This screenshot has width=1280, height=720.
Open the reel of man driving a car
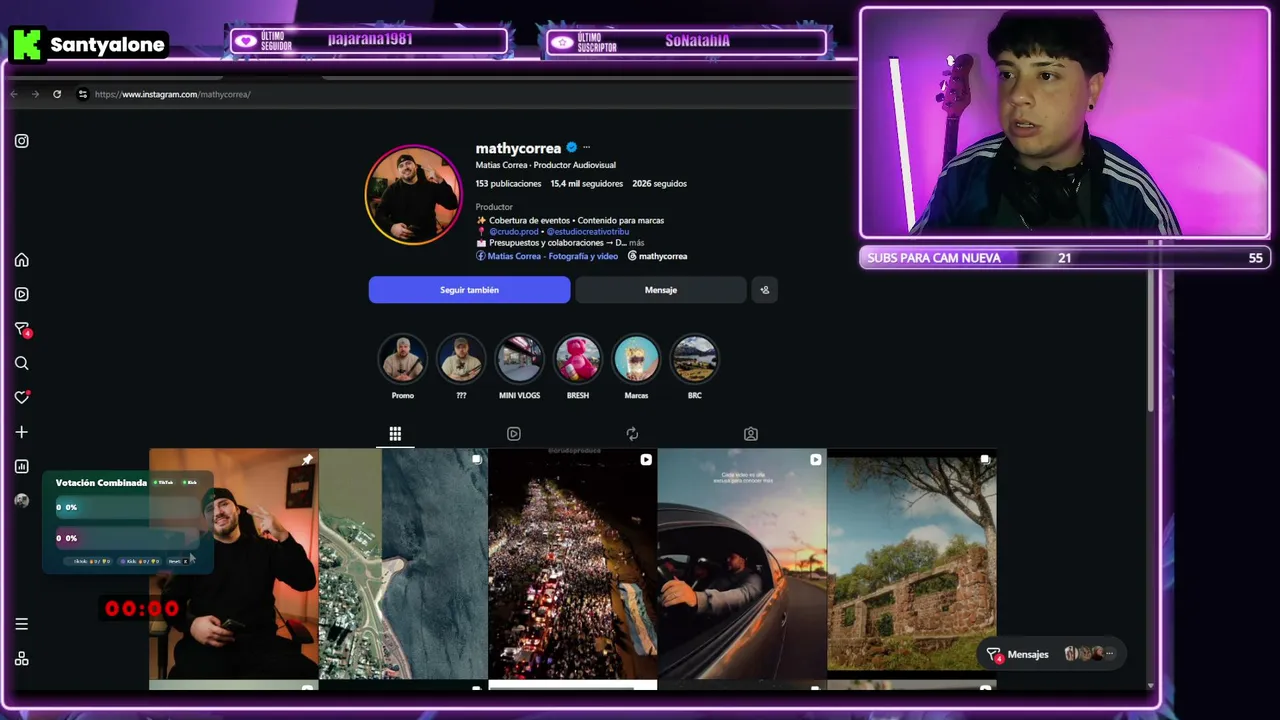pos(742,564)
